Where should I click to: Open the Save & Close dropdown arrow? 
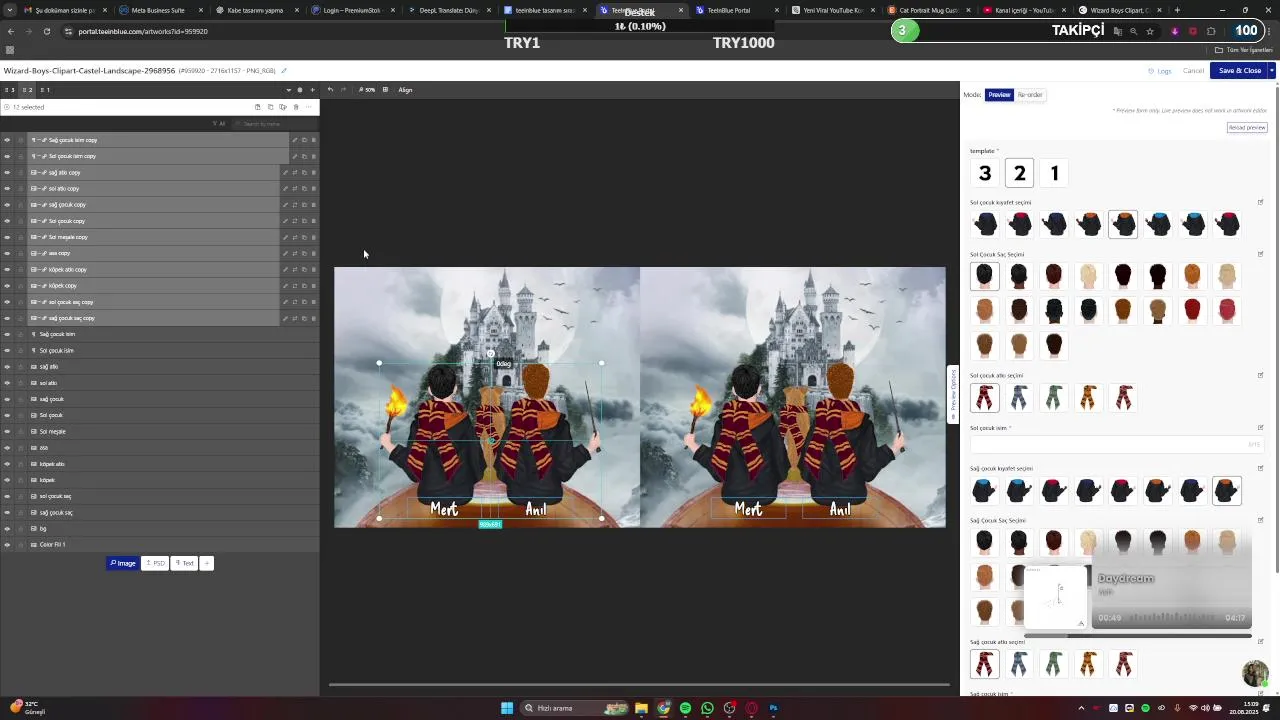(1271, 71)
